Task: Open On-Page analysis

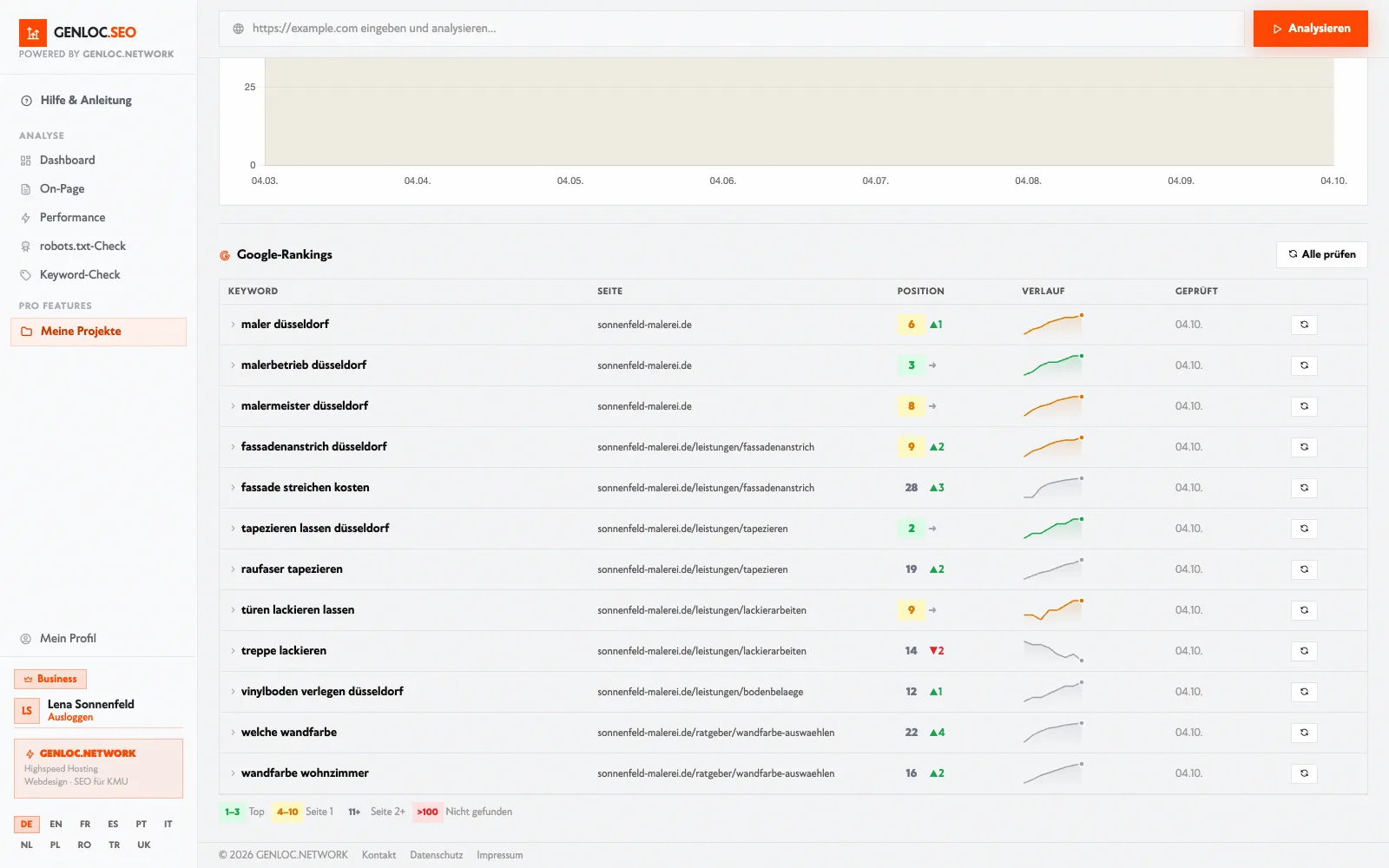Action: pyautogui.click(x=98, y=189)
